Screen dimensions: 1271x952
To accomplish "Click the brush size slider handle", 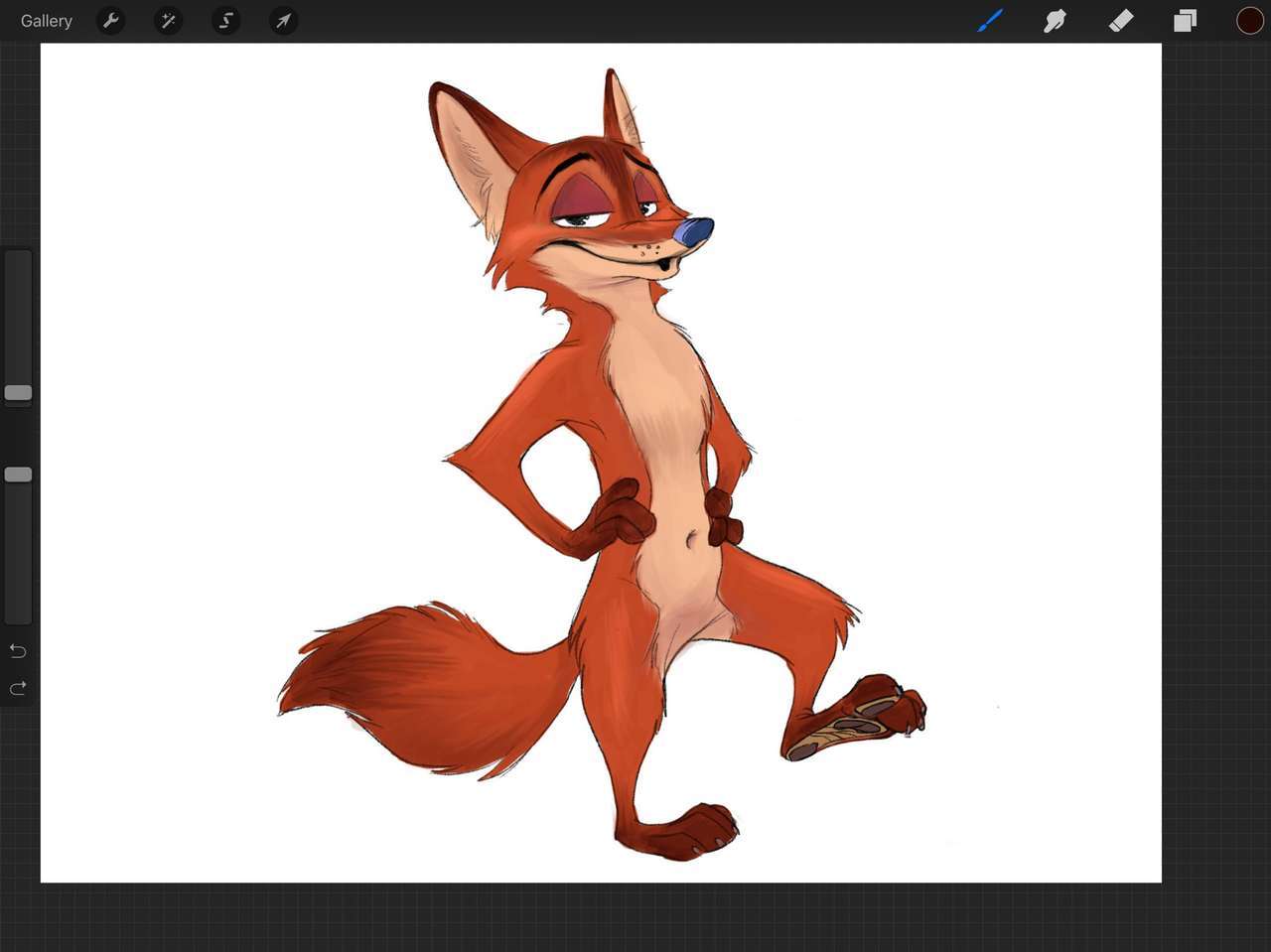I will [x=18, y=393].
